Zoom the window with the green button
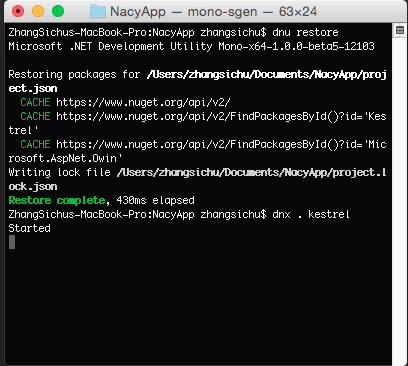This screenshot has height=366, width=408. click(58, 11)
